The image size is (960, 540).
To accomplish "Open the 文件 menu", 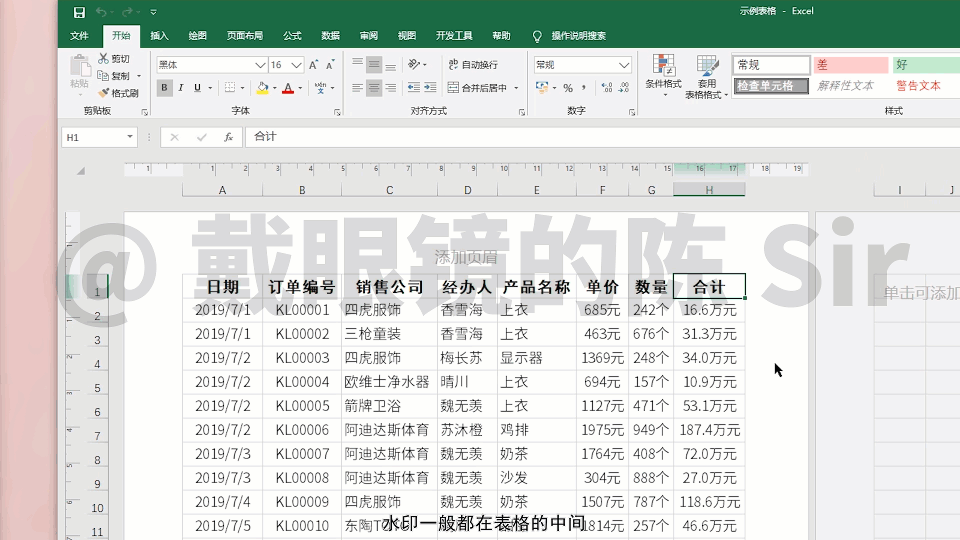I will [79, 36].
